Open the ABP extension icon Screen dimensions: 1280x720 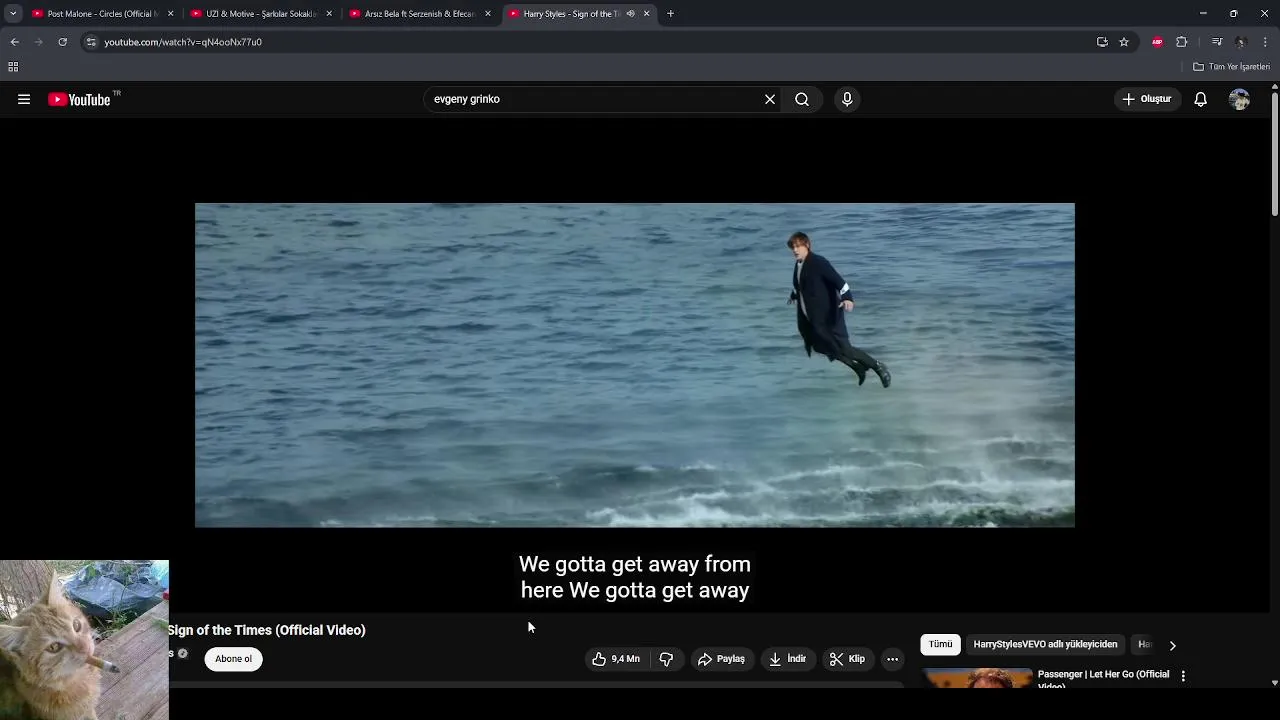[1157, 42]
